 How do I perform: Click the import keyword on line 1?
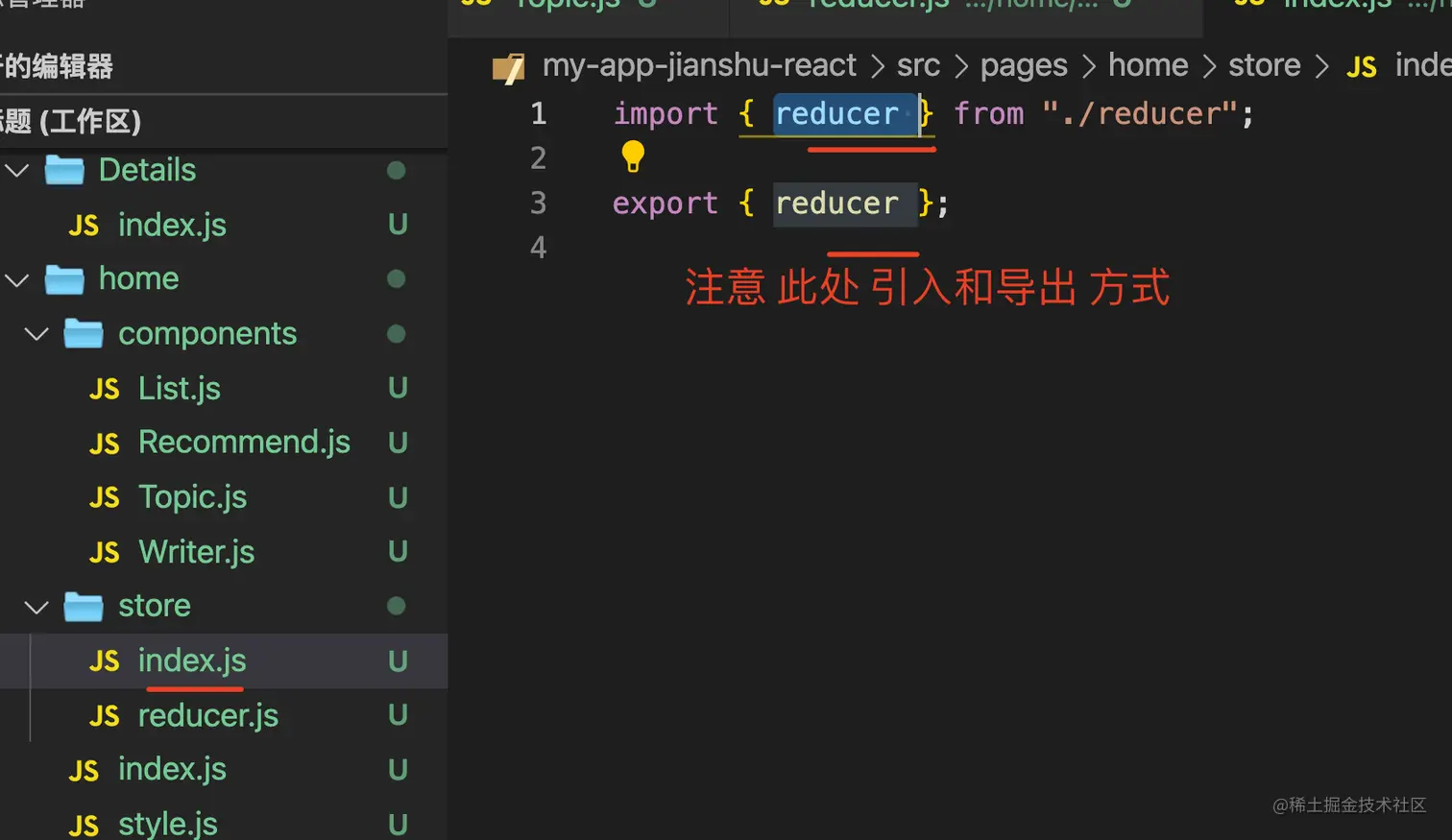[x=665, y=114]
